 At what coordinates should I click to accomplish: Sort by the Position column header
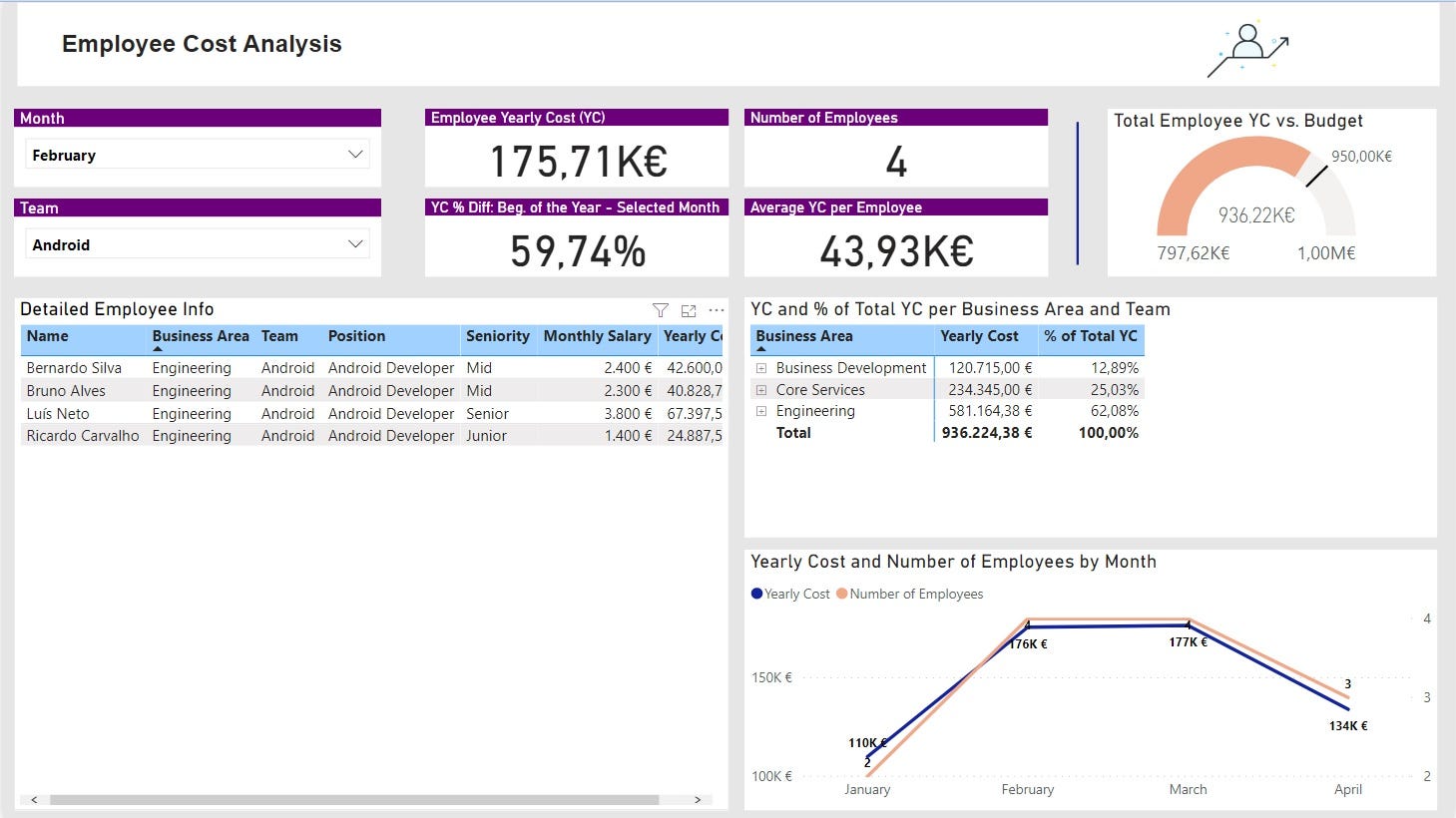tap(356, 336)
